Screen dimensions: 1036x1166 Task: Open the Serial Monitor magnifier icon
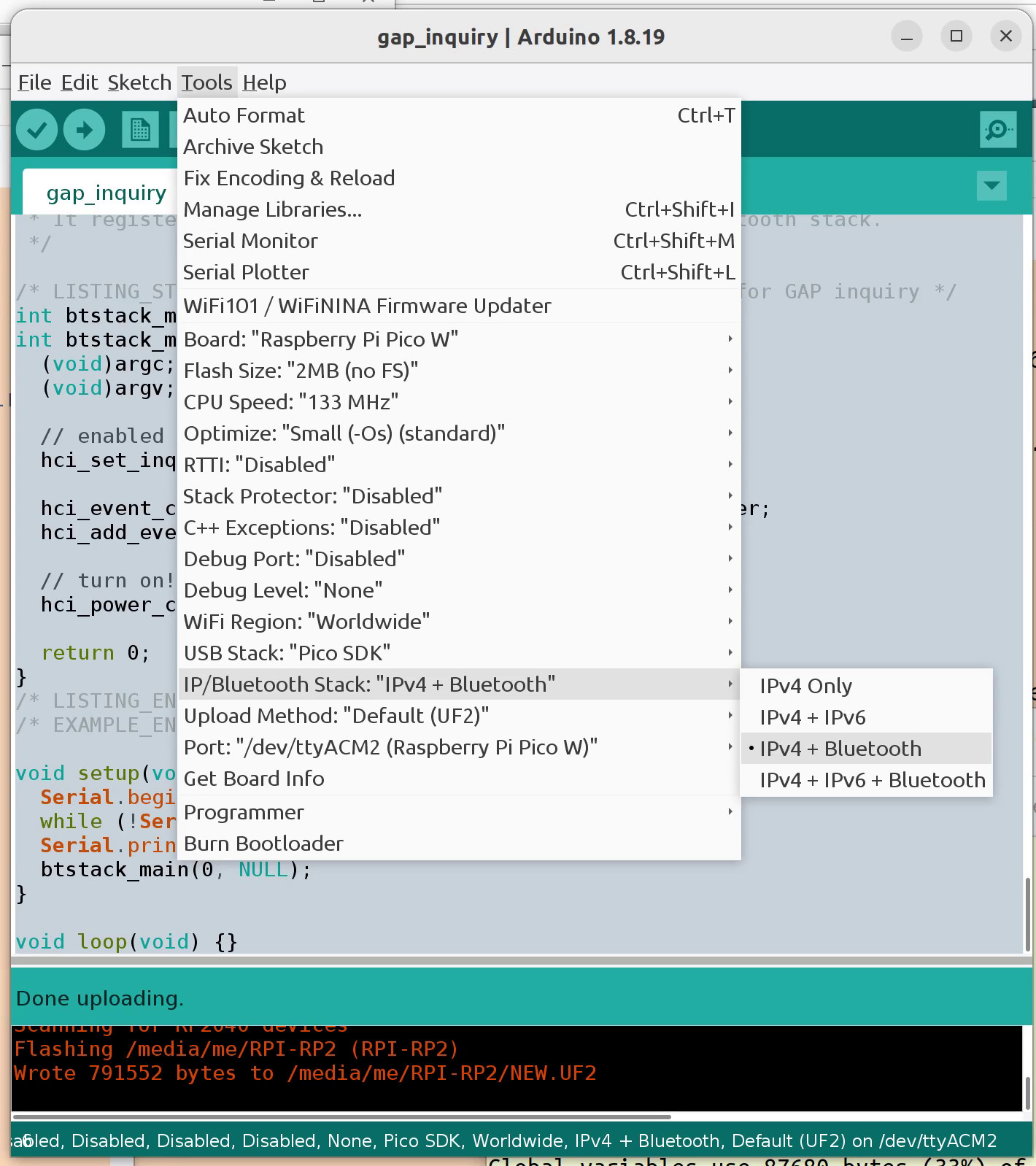pos(998,130)
